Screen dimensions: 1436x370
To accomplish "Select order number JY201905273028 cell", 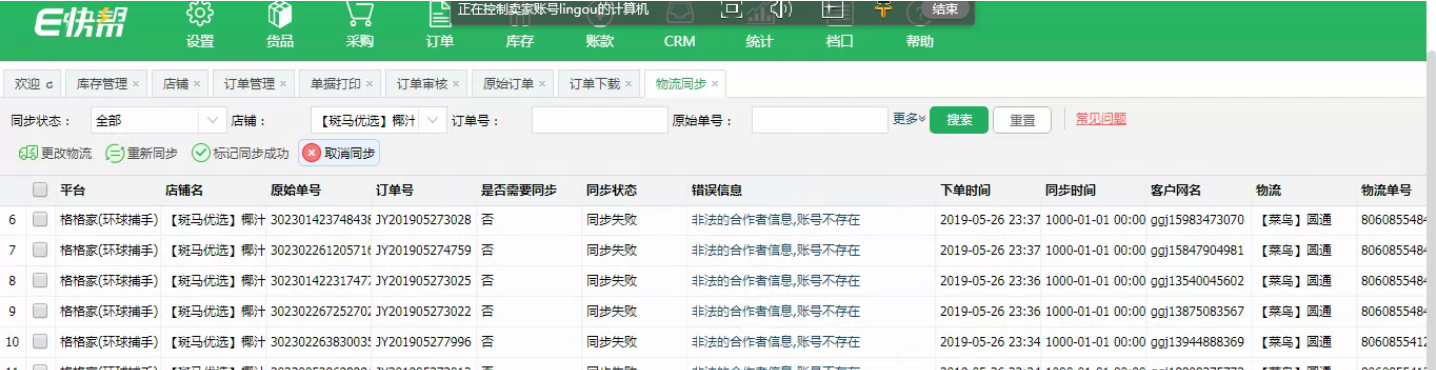I will click(423, 219).
